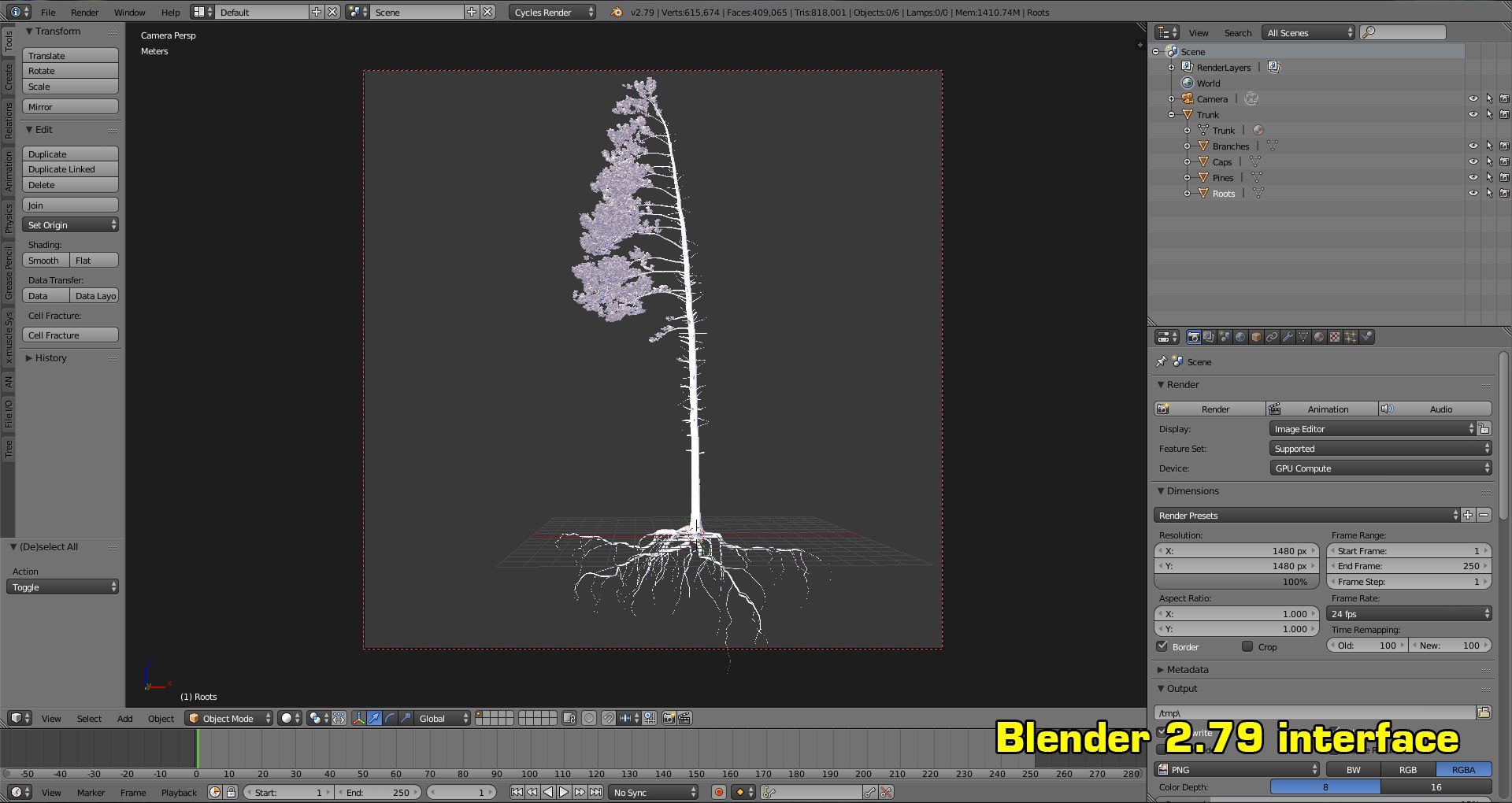Toggle the lock interface icon beside Image Editor
Image resolution: width=1512 pixels, height=803 pixels.
(1484, 429)
